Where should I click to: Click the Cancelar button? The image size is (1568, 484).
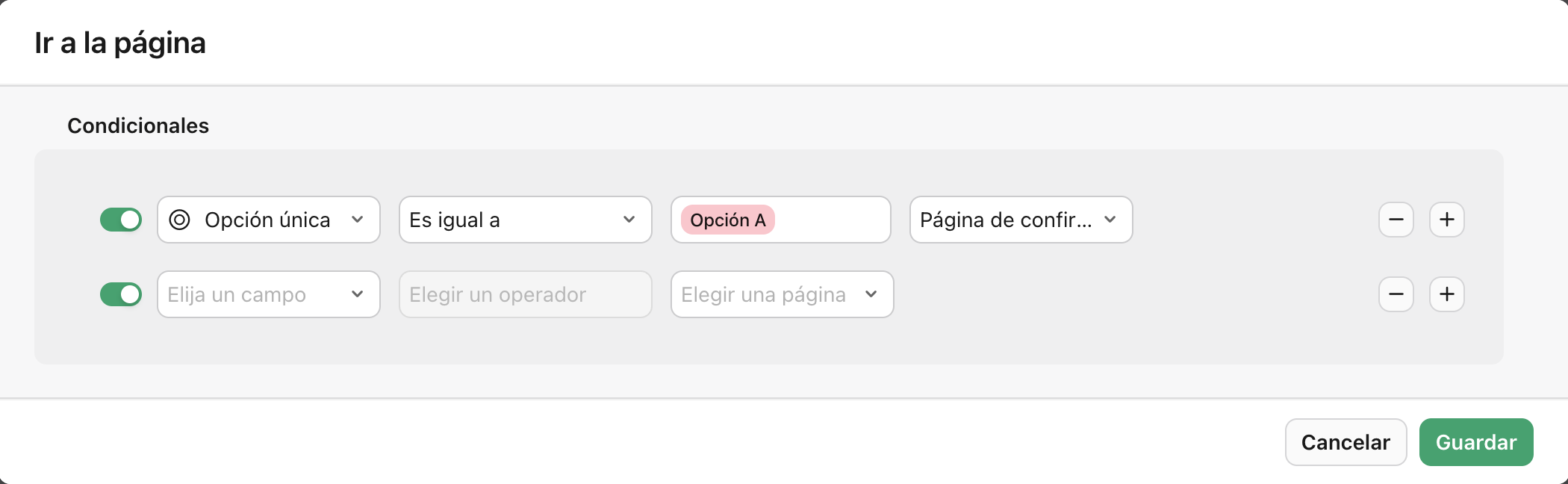click(x=1345, y=442)
